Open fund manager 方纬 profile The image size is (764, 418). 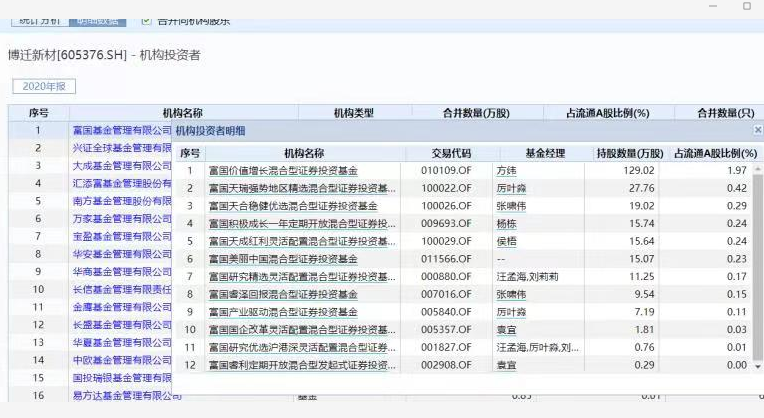[x=506, y=171]
